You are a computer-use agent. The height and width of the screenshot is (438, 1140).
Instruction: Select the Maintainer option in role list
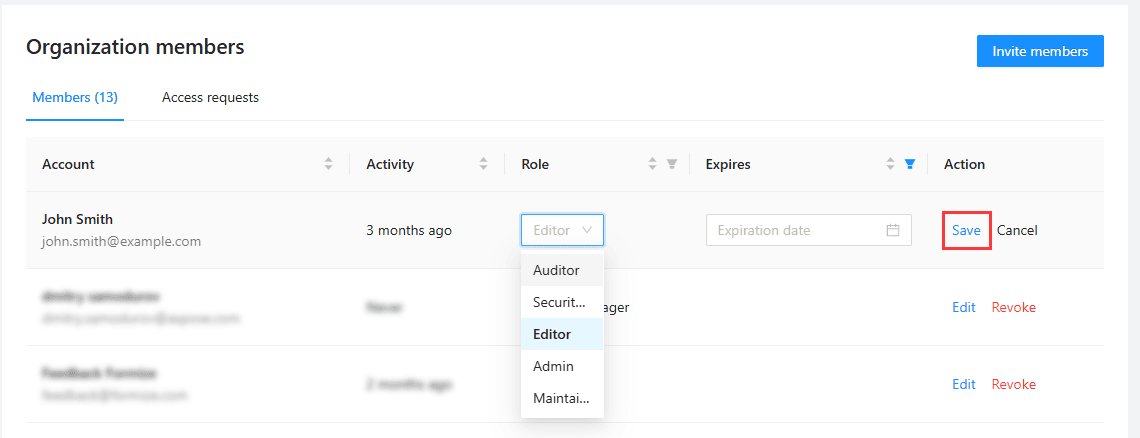561,398
